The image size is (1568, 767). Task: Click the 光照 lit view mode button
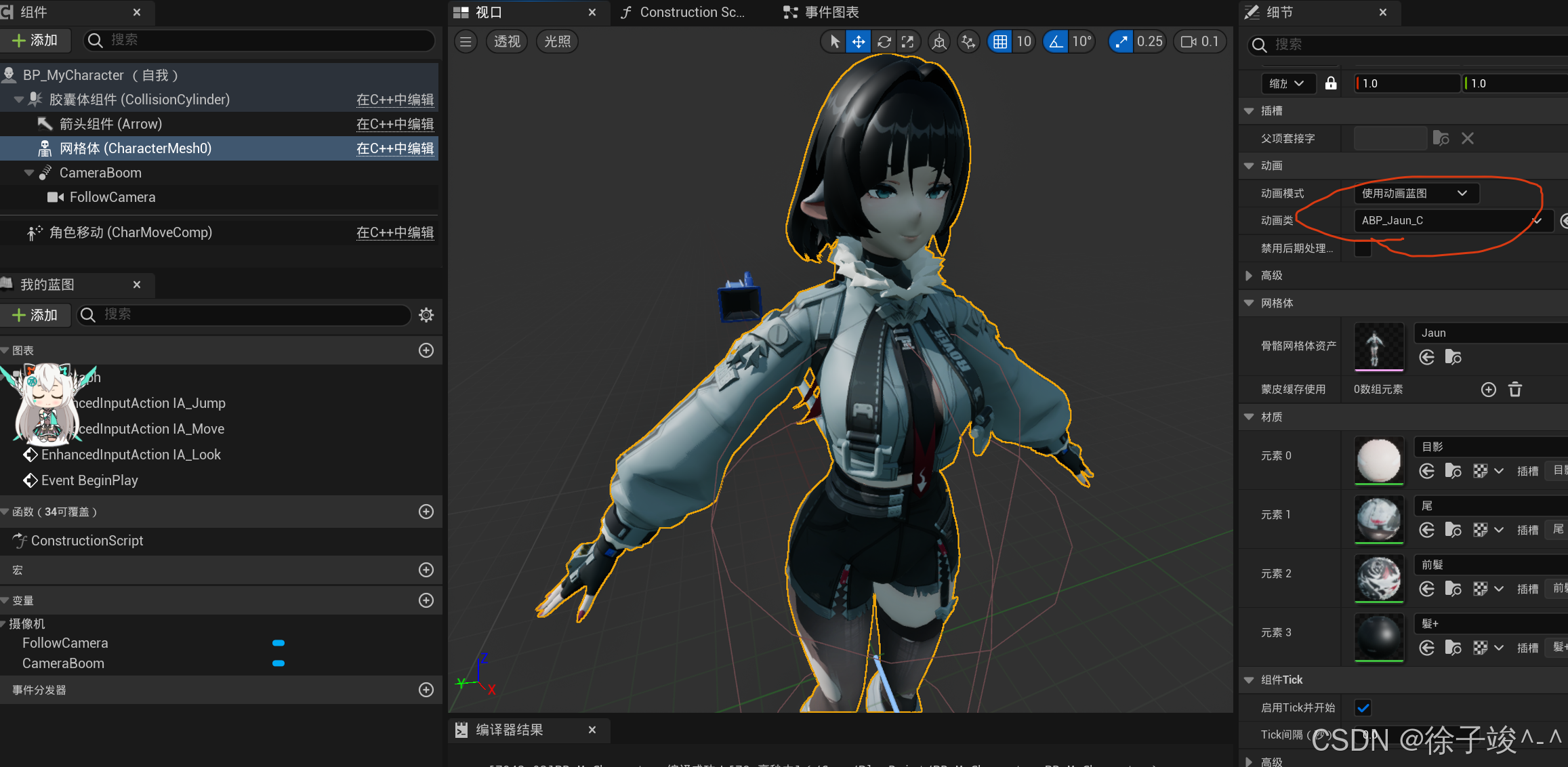[x=557, y=42]
